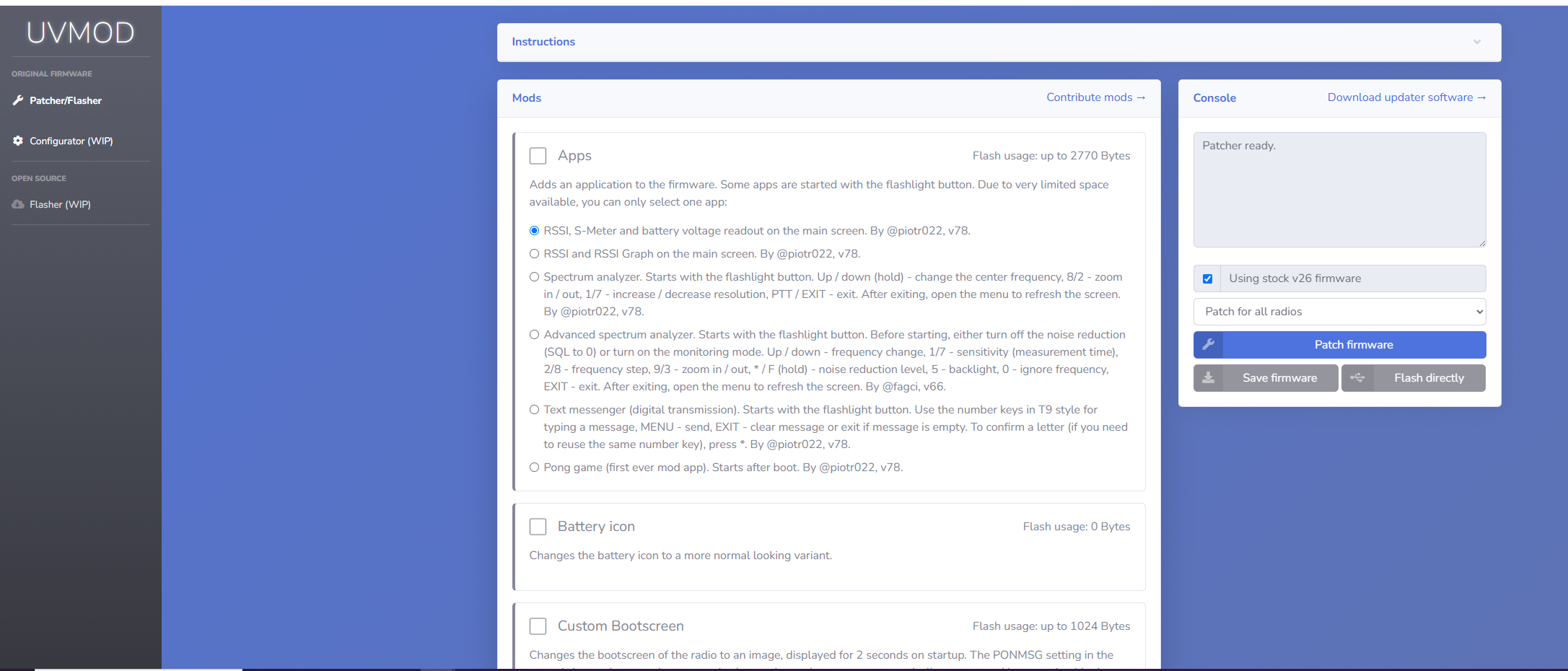Open Flasher (WIP) in the sidebar
The height and width of the screenshot is (671, 1568).
tap(60, 204)
